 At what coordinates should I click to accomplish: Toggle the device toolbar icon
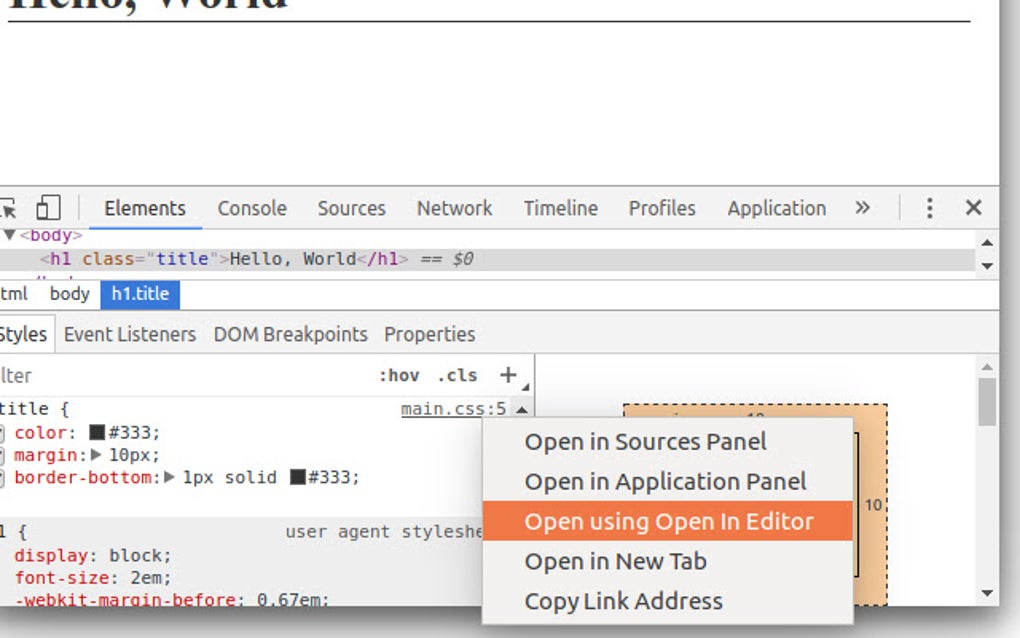[x=49, y=206]
